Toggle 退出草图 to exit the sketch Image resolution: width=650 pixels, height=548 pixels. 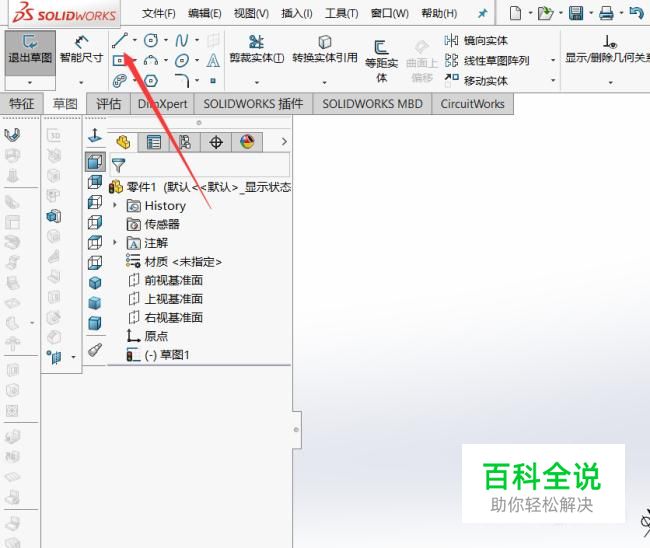[30, 53]
